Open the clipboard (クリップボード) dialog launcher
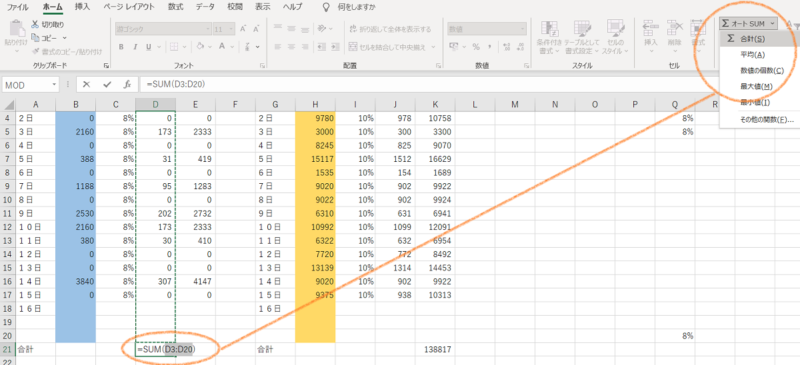Image resolution: width=800 pixels, height=365 pixels. coord(107,66)
